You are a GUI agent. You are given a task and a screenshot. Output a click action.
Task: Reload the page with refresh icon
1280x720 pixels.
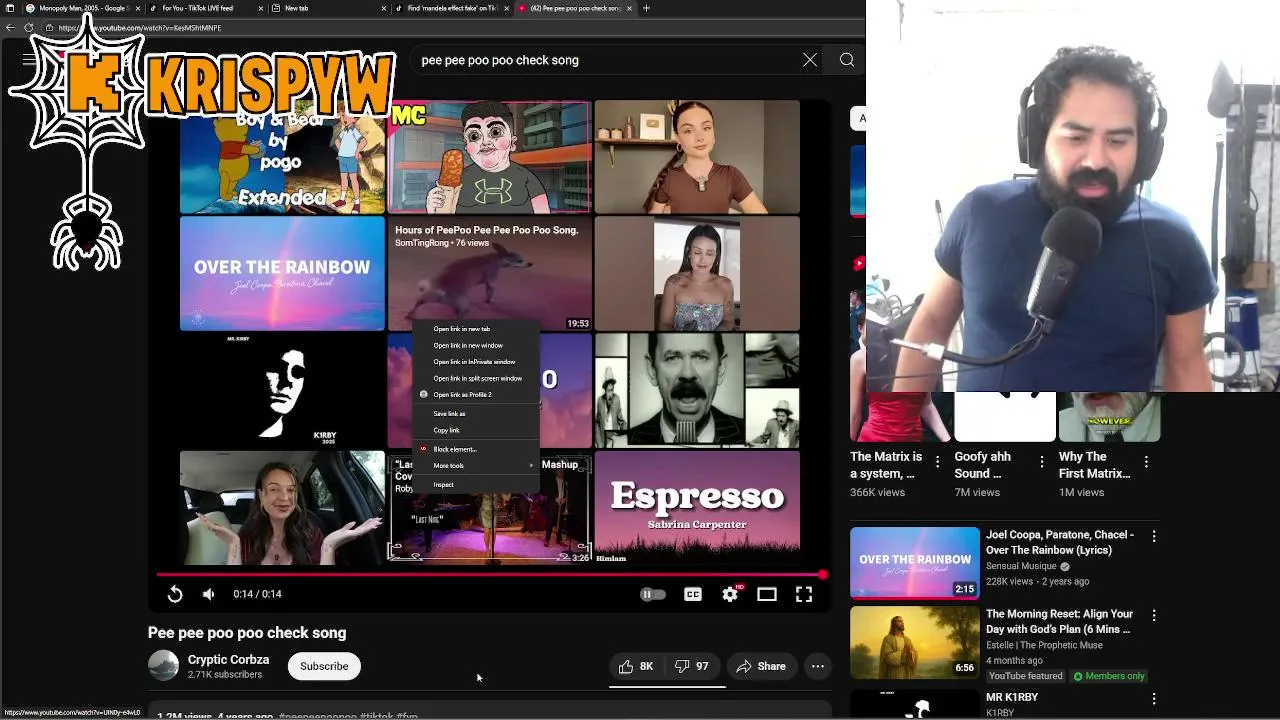pos(27,28)
